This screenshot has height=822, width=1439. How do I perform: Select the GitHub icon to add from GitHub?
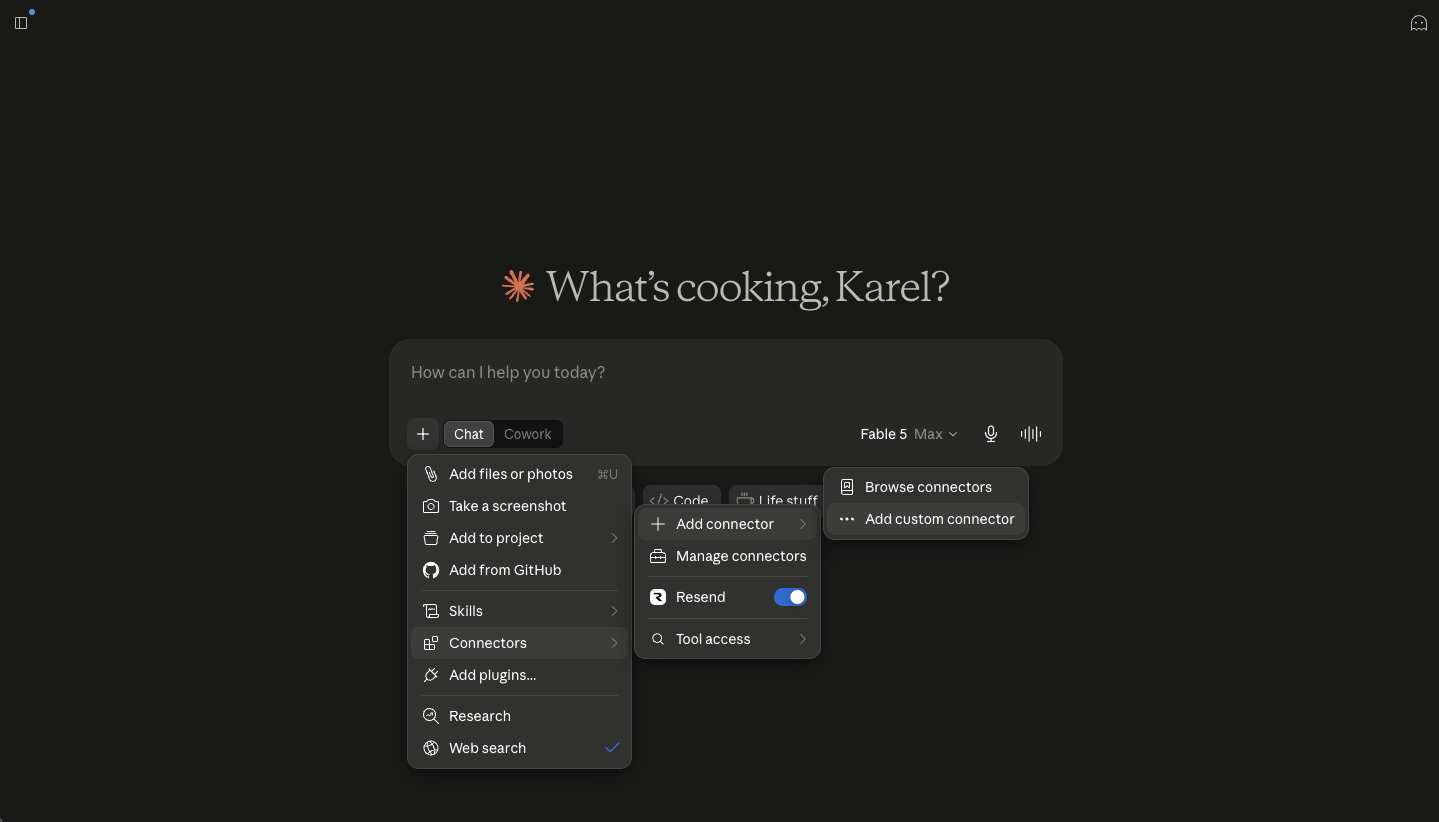(x=431, y=570)
